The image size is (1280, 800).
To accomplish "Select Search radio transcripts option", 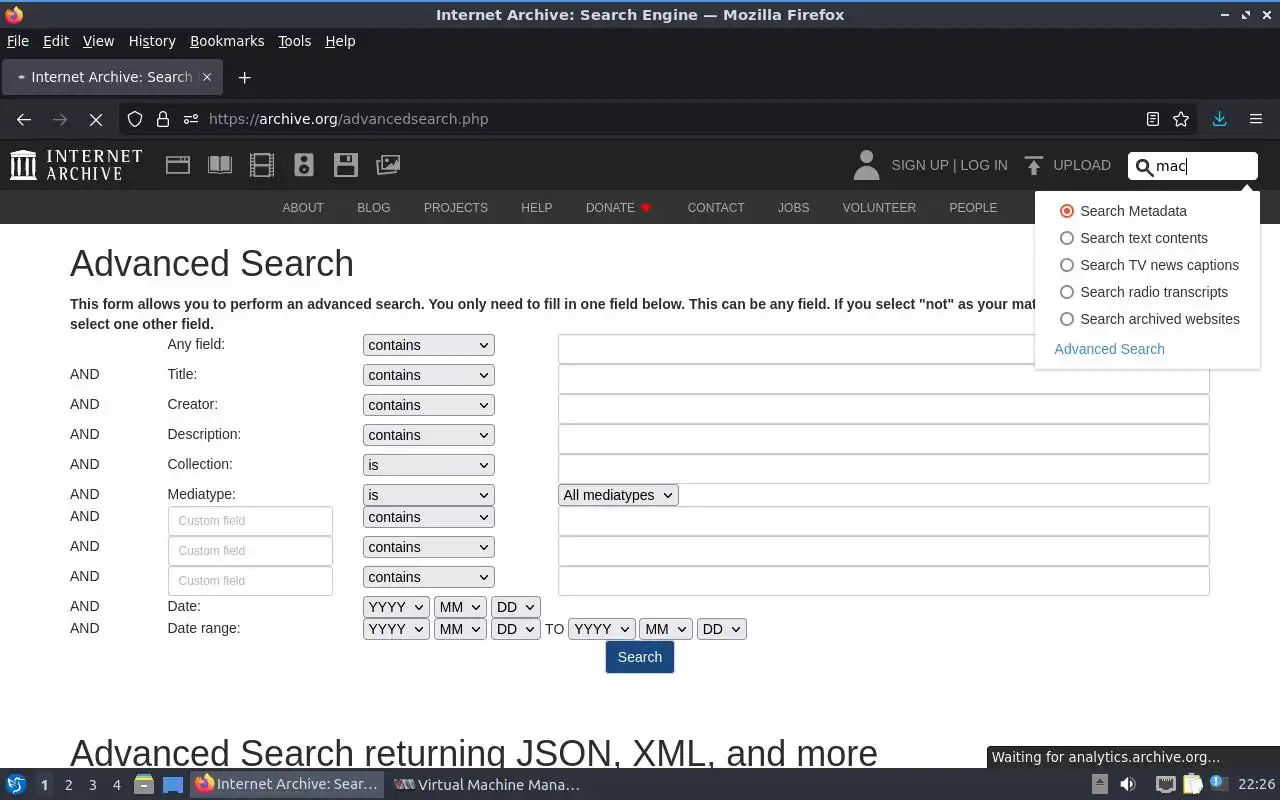I will pyautogui.click(x=1067, y=292).
